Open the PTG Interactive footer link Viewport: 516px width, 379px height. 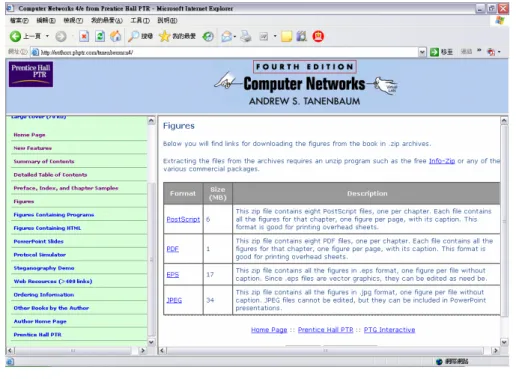pos(389,330)
